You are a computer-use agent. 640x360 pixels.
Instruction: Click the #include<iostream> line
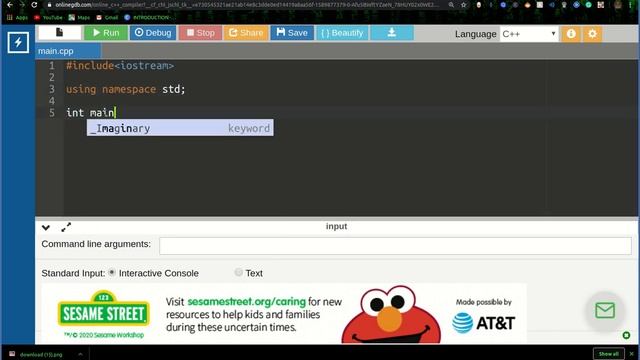(x=120, y=66)
